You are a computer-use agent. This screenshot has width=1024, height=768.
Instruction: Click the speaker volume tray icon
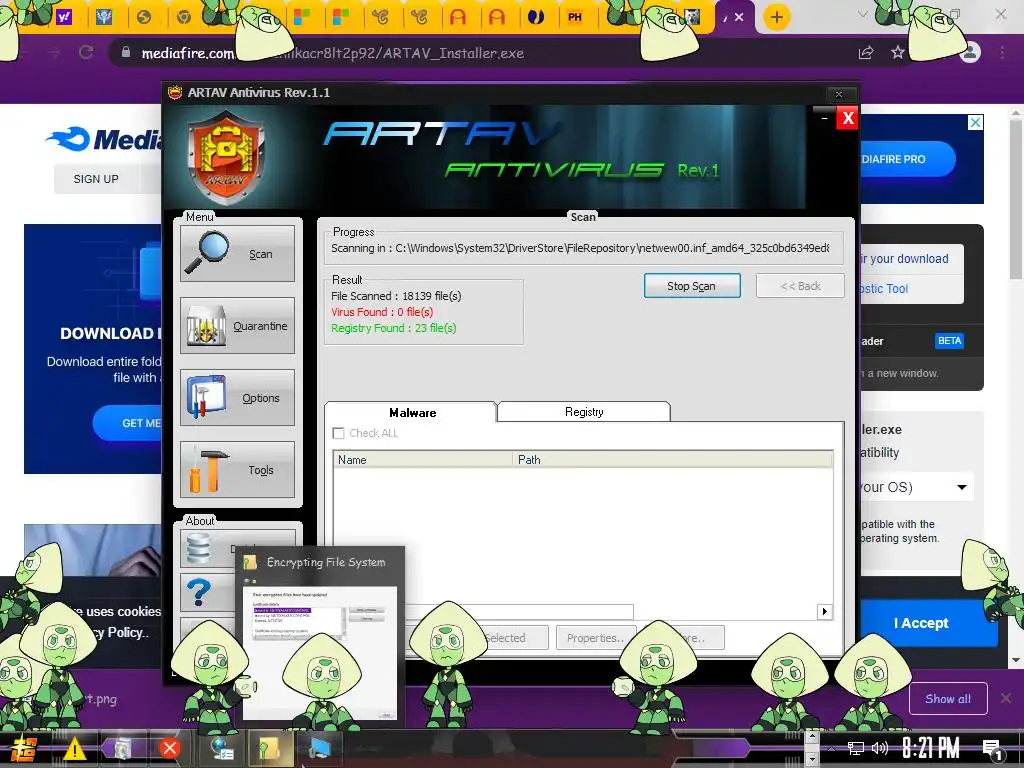(880, 748)
